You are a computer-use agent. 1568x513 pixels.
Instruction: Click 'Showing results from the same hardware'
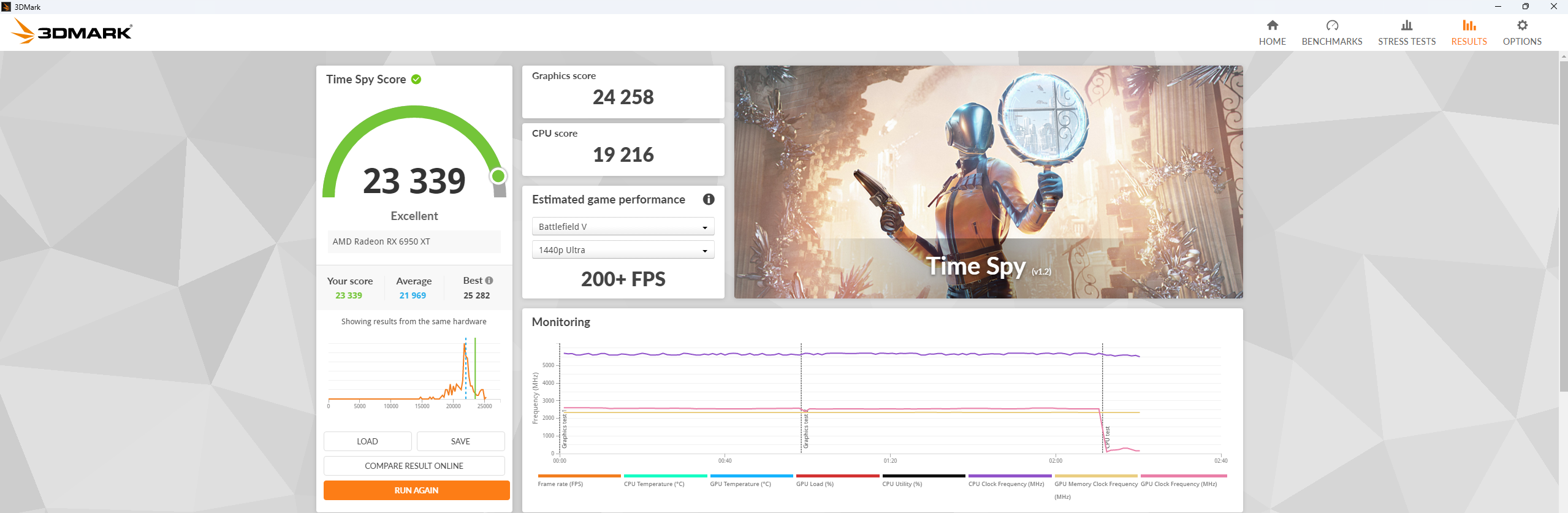(x=414, y=321)
